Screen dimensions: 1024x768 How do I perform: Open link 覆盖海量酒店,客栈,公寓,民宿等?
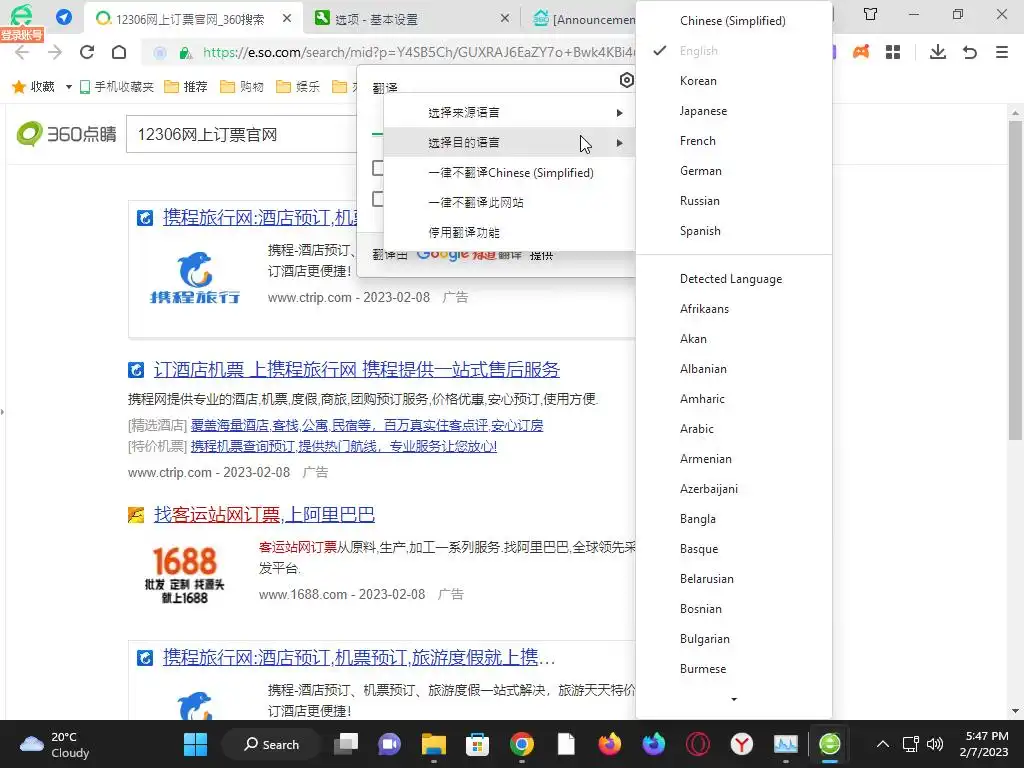[367, 425]
